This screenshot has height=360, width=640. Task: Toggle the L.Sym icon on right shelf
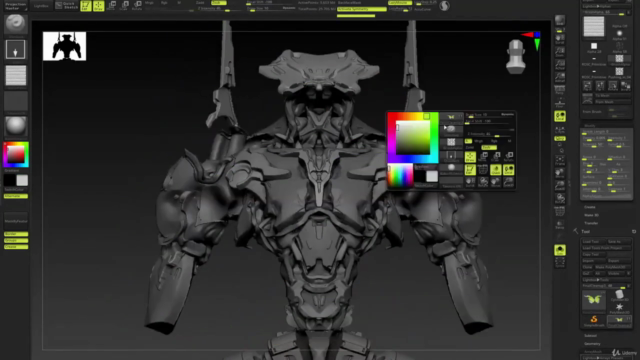point(560,130)
